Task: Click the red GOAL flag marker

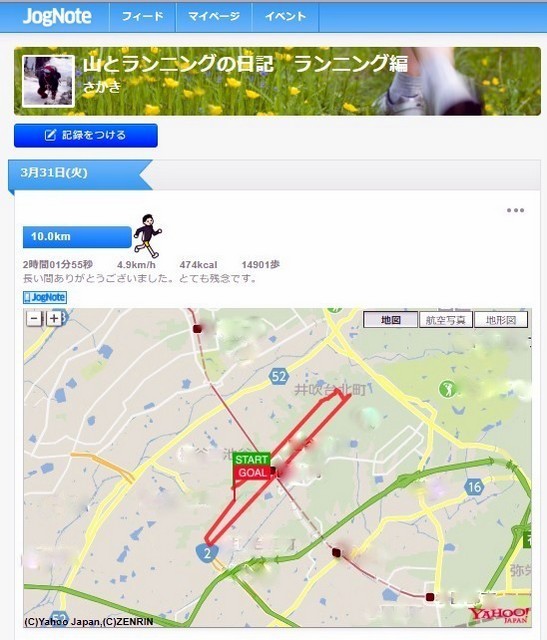Action: (251, 473)
